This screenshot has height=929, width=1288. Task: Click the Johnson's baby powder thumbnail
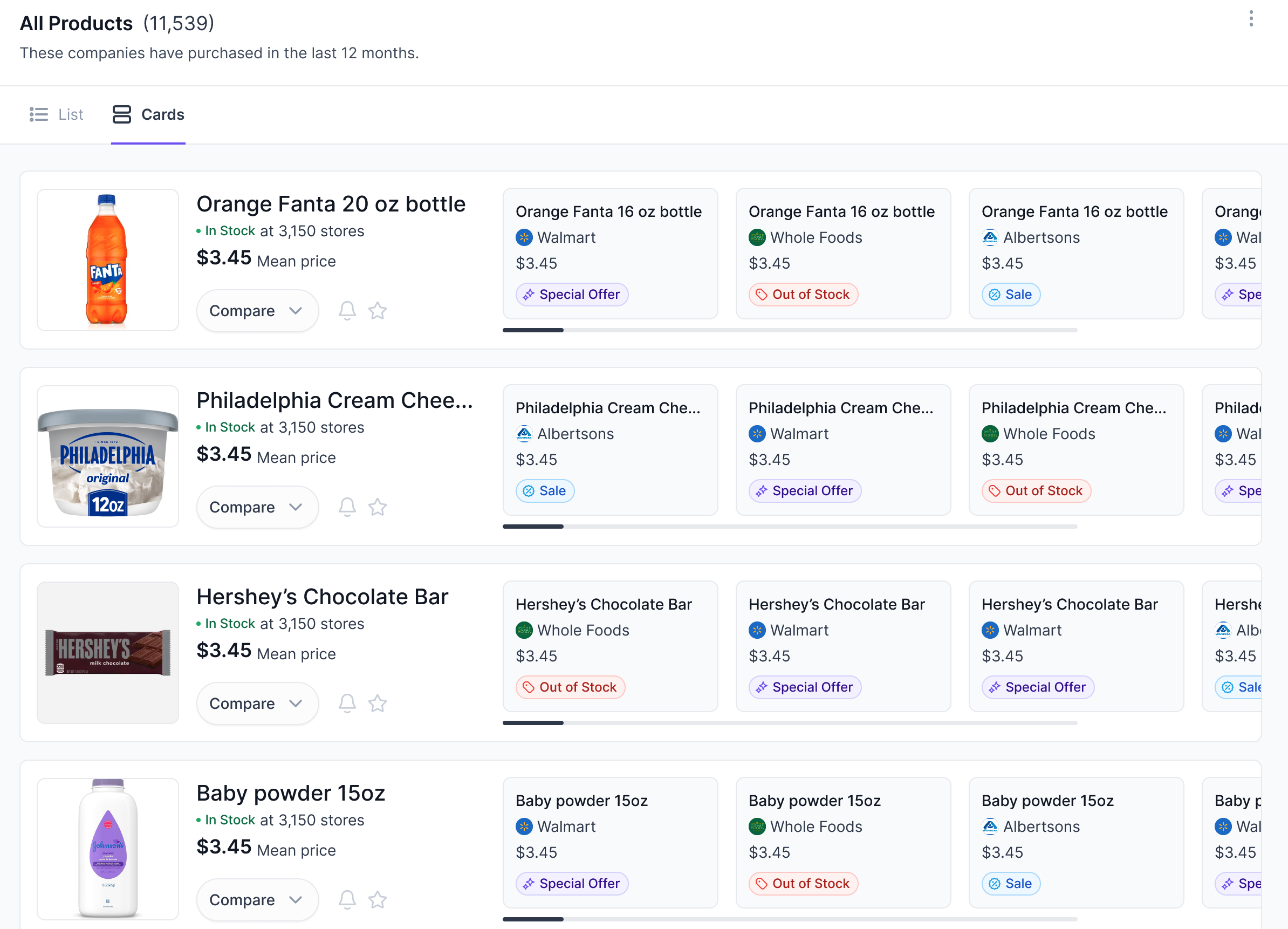[108, 848]
